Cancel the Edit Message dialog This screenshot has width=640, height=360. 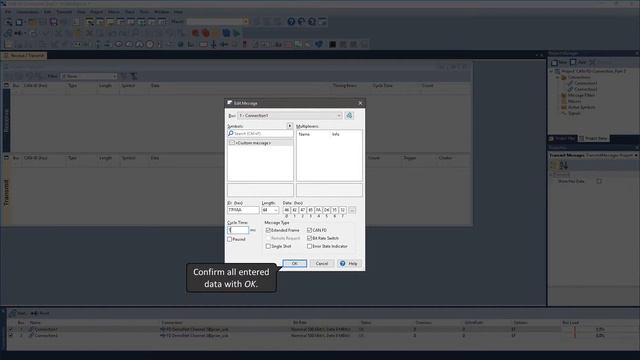click(322, 263)
